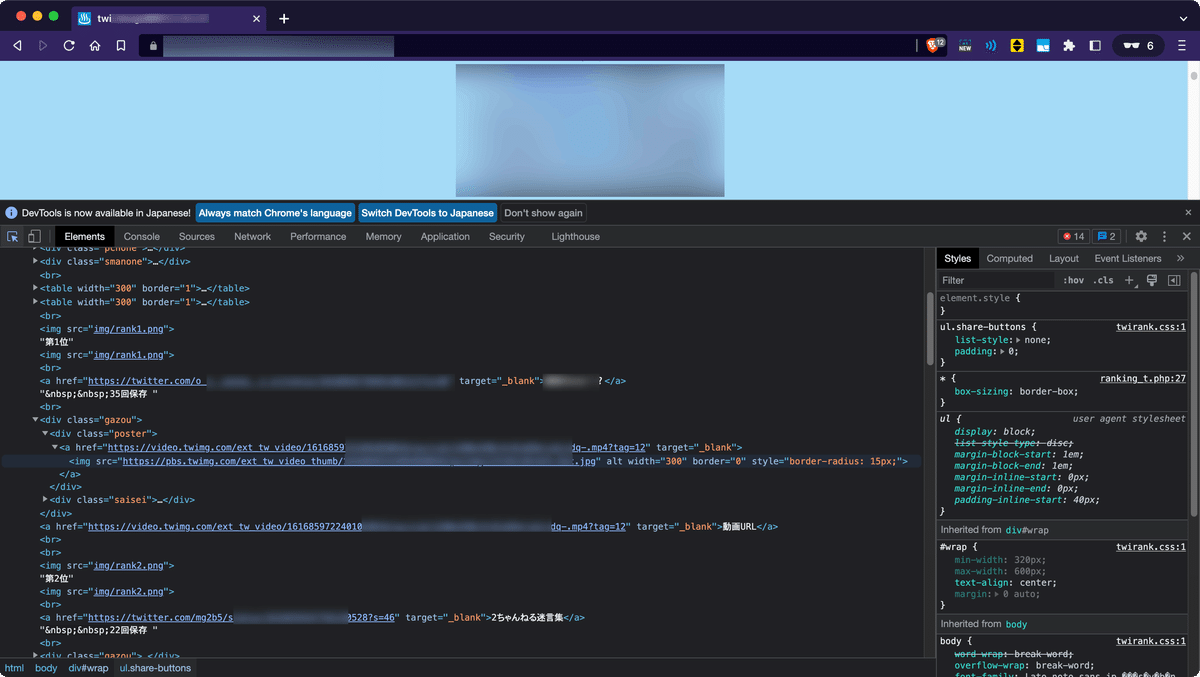
Task: Collapse the first div class gazou node
Action: (36, 420)
